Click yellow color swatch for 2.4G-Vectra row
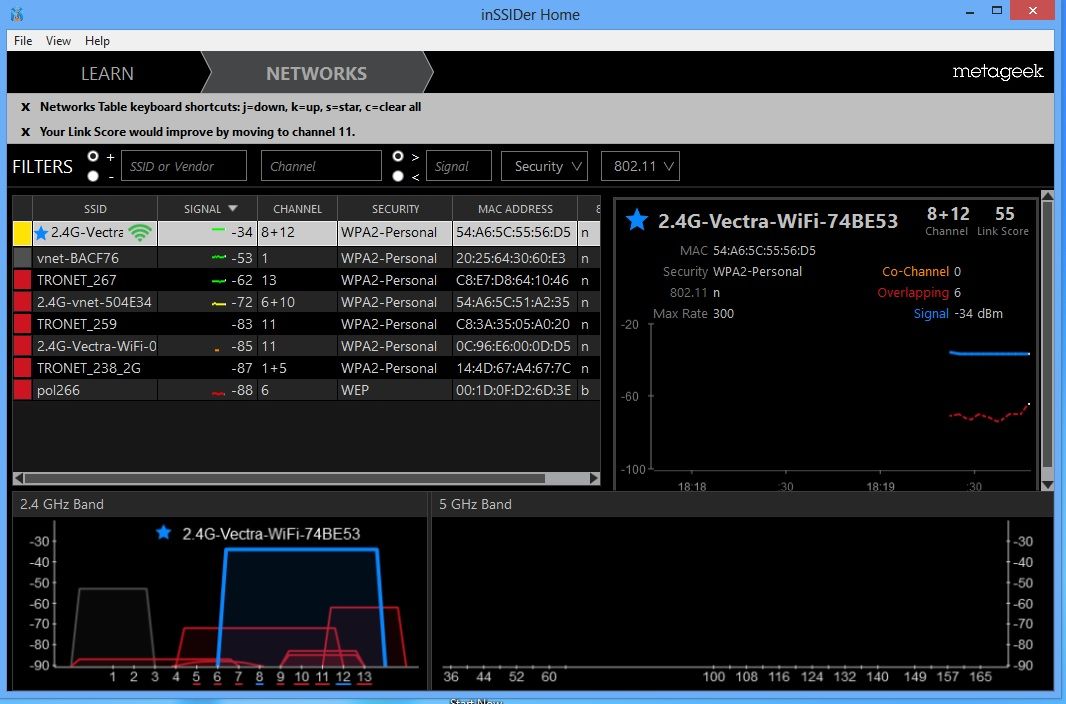Screen dimensions: 1066x704 tap(22, 232)
